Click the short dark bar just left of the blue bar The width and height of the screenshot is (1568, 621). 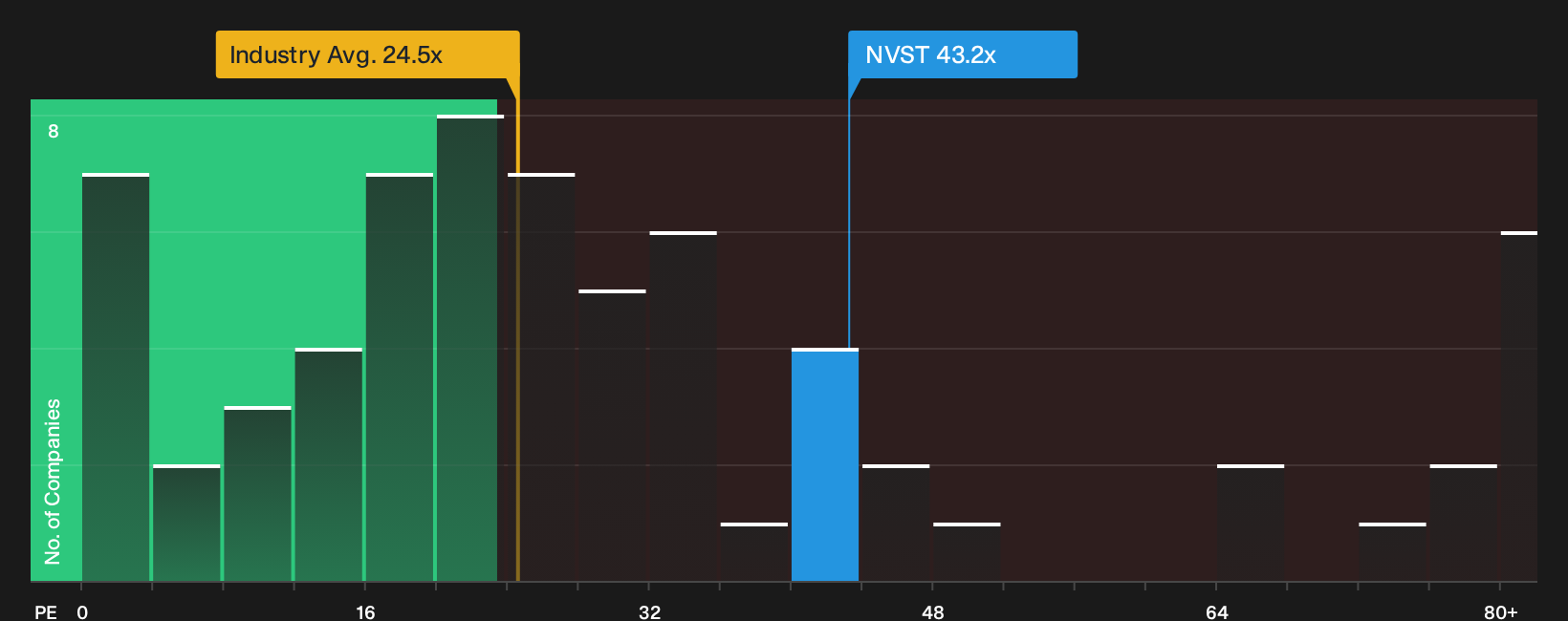[754, 552]
